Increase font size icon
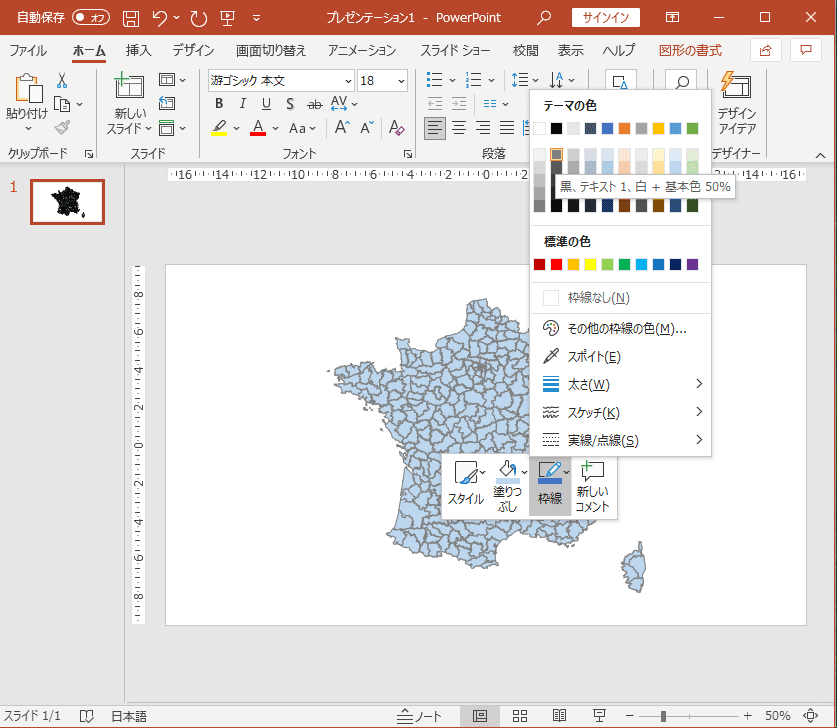This screenshot has width=837, height=728. pos(342,128)
